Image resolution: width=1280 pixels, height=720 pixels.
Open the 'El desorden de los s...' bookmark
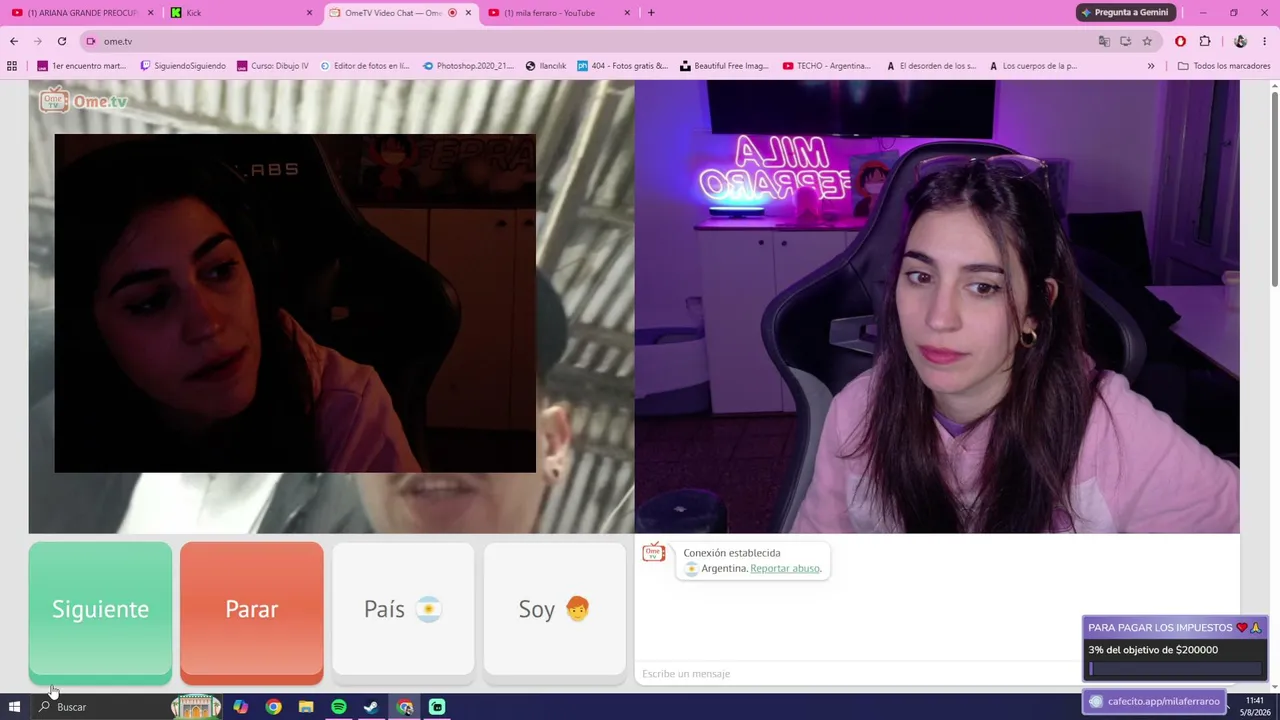[931, 66]
